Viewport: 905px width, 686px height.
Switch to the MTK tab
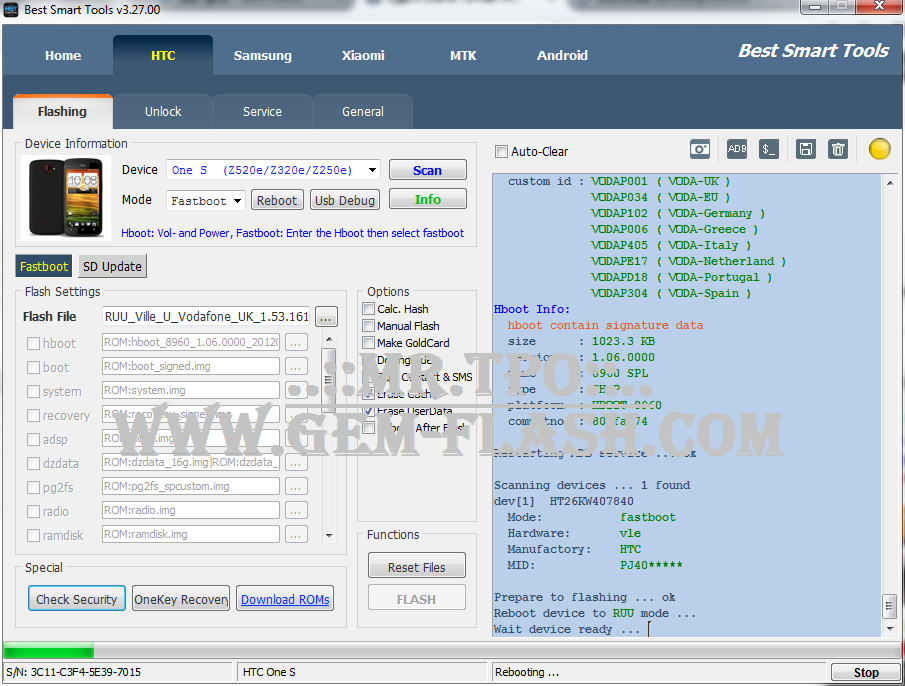coord(463,55)
